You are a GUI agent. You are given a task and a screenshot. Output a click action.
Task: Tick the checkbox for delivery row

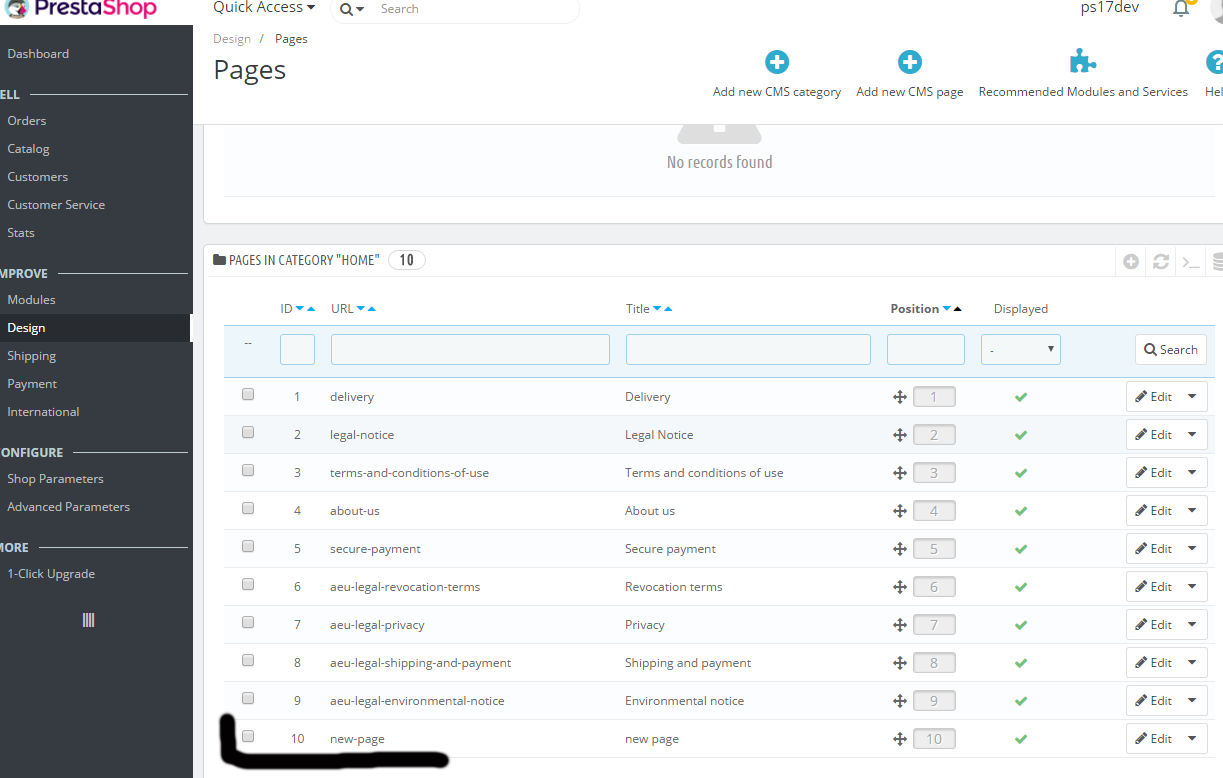coord(248,394)
